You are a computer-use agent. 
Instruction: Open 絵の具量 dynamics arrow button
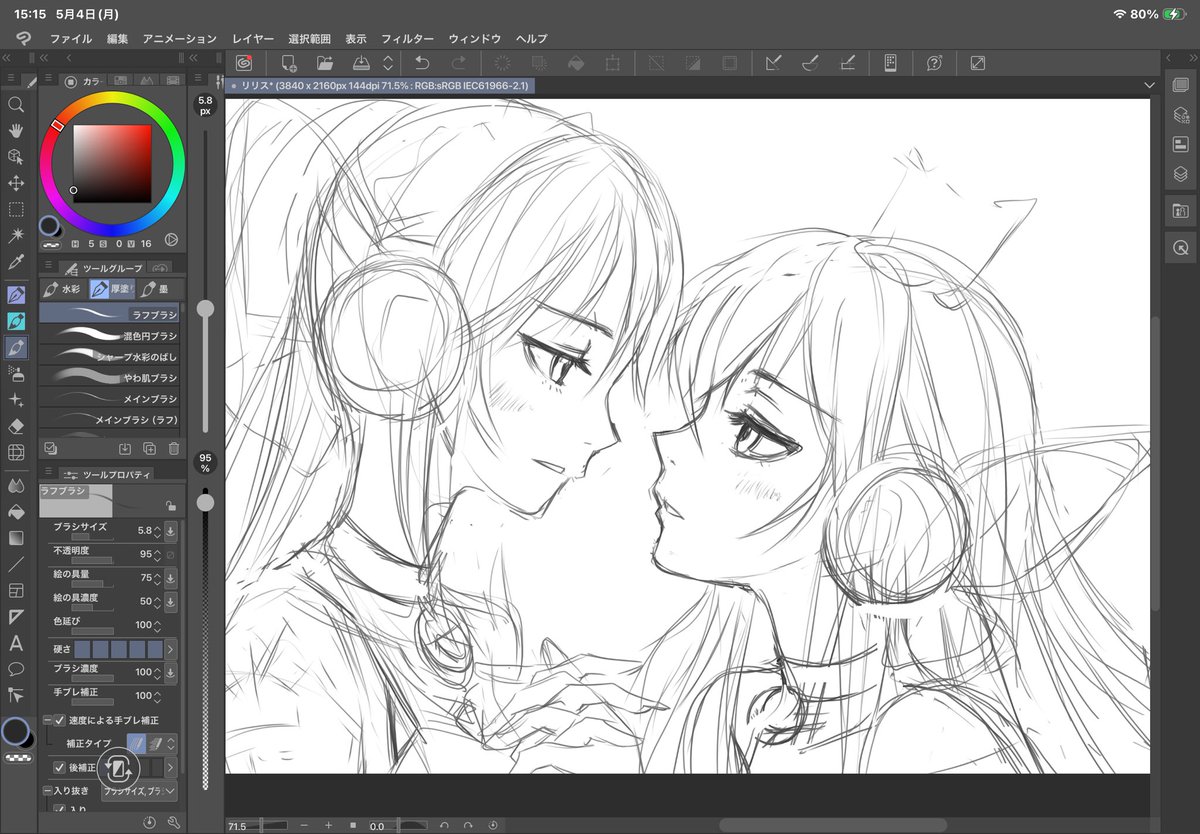click(x=170, y=578)
